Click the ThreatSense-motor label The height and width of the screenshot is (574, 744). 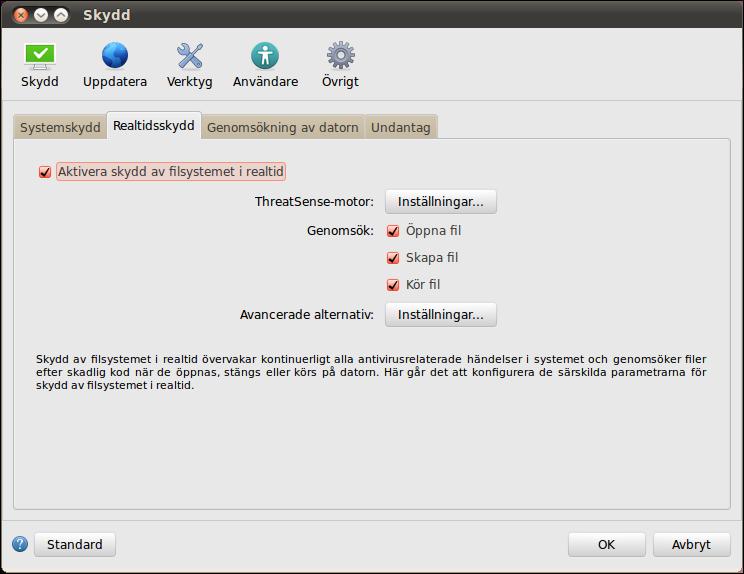pyautogui.click(x=314, y=202)
